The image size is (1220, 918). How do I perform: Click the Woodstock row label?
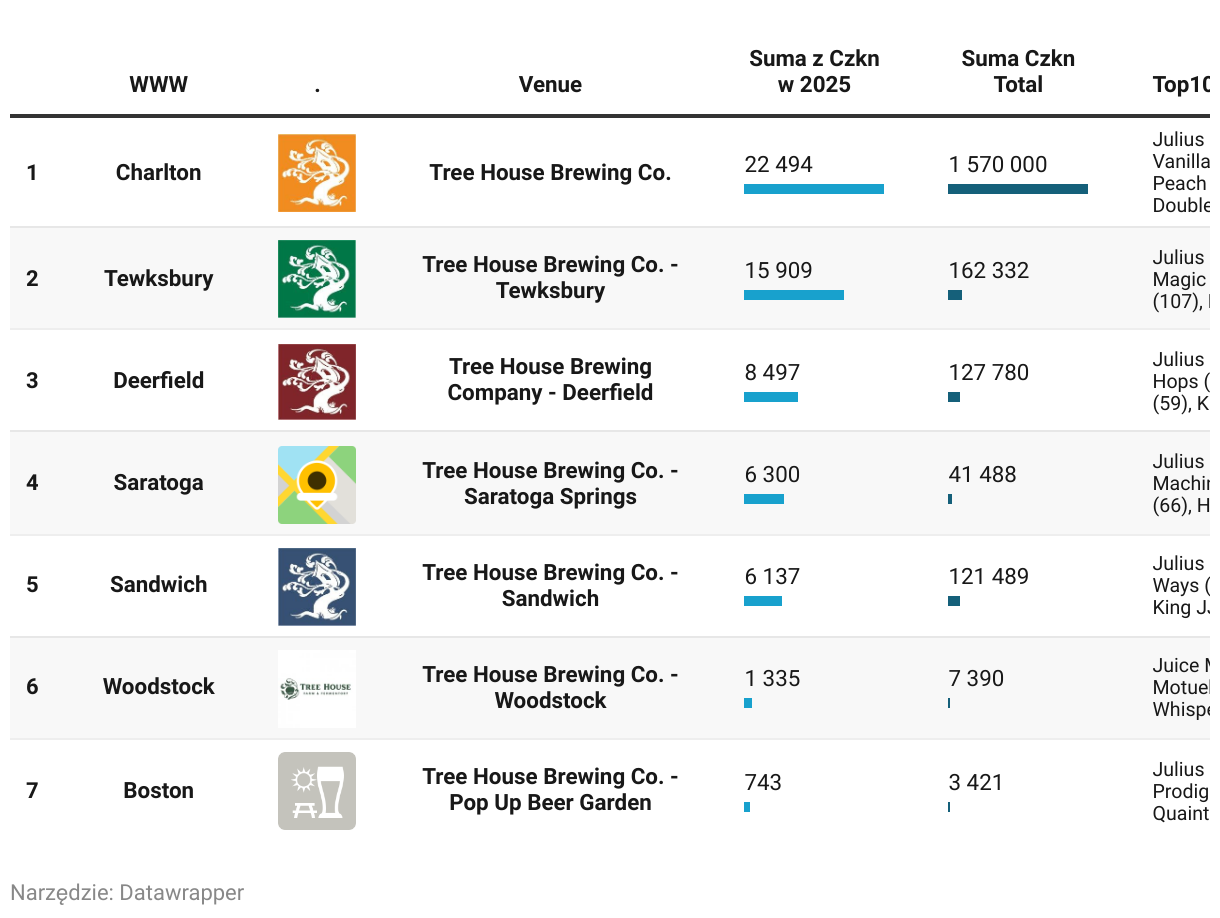(x=158, y=687)
